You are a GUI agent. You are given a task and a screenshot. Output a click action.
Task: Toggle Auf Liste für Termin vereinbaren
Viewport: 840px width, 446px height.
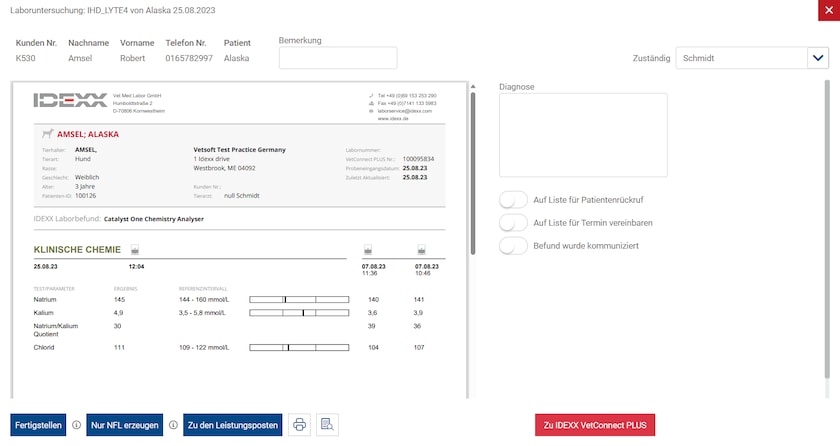click(513, 223)
